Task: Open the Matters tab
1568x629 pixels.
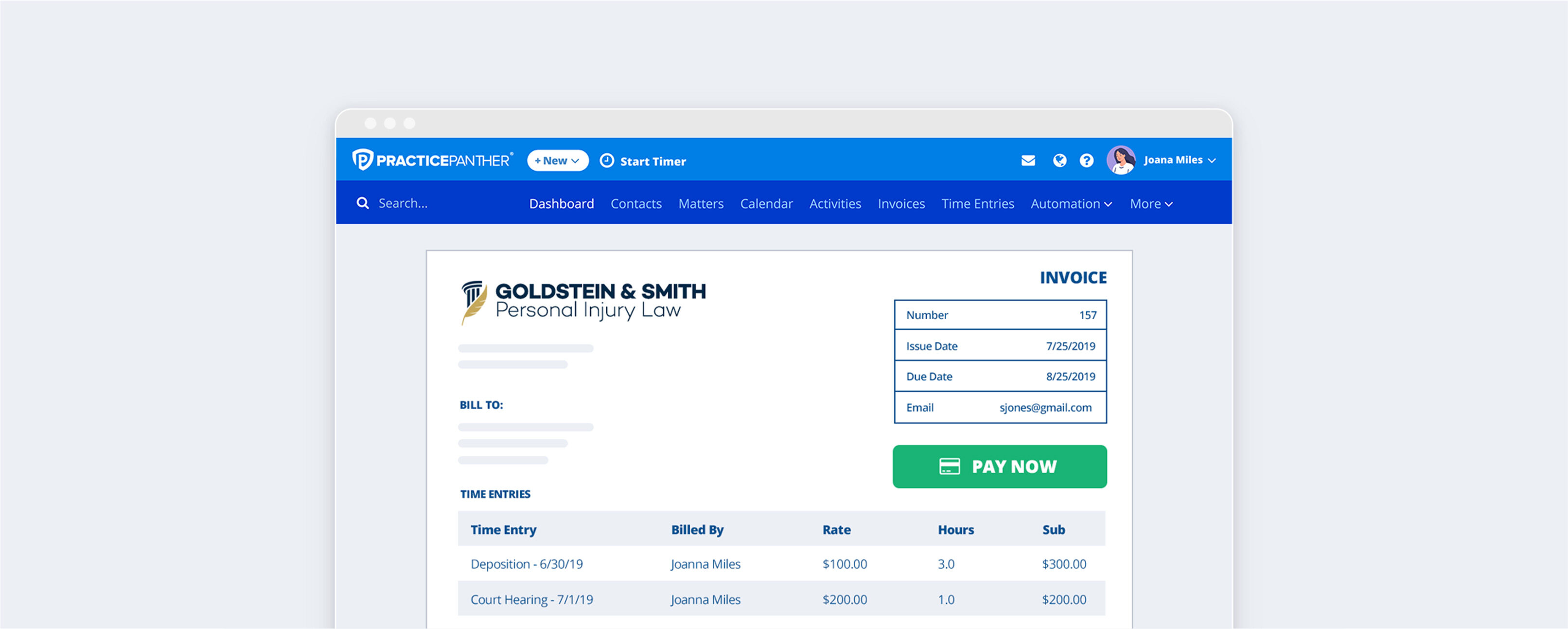Action: coord(701,204)
